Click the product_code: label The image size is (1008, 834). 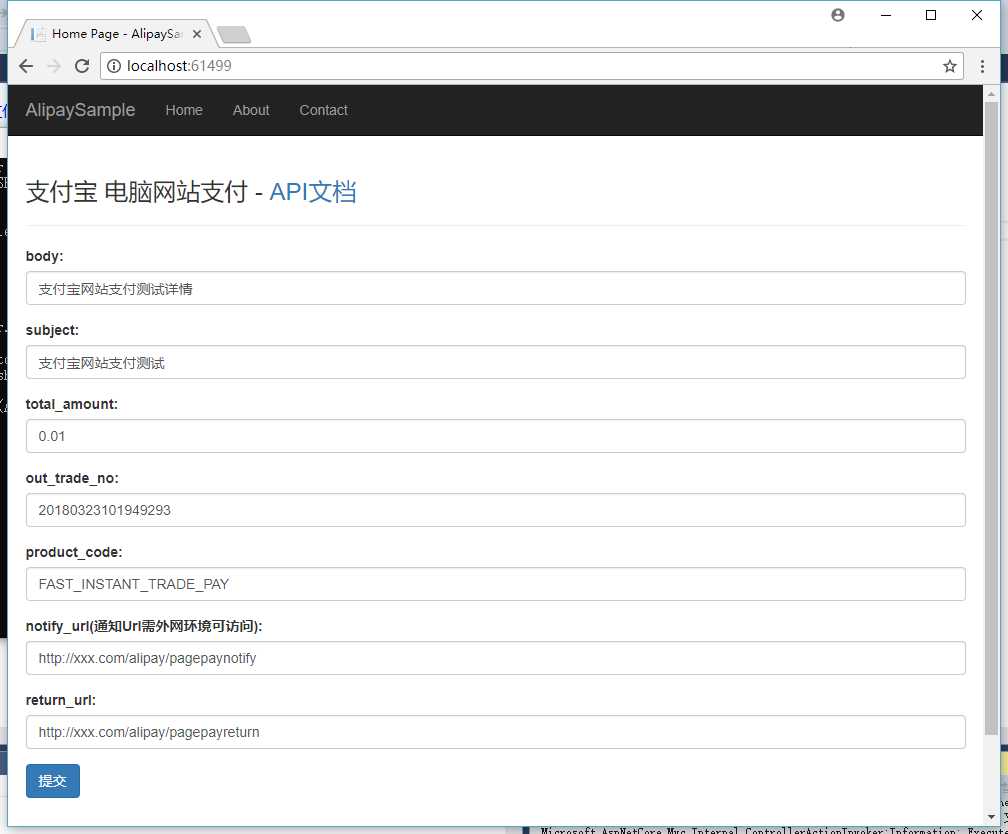point(74,552)
